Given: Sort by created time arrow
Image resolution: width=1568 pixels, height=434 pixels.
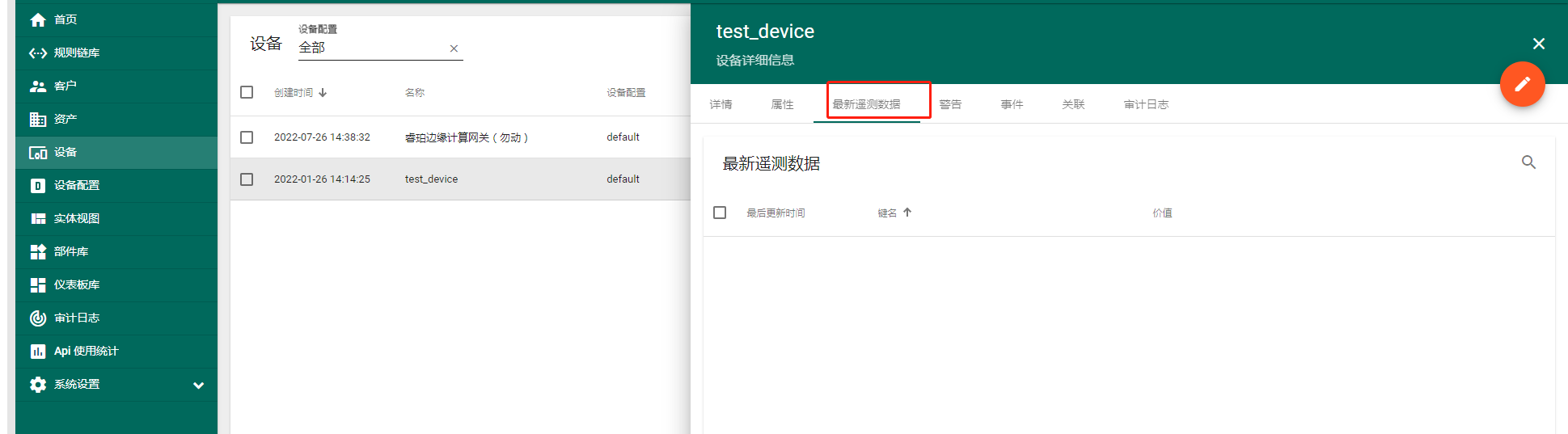Looking at the screenshot, I should click(x=323, y=93).
